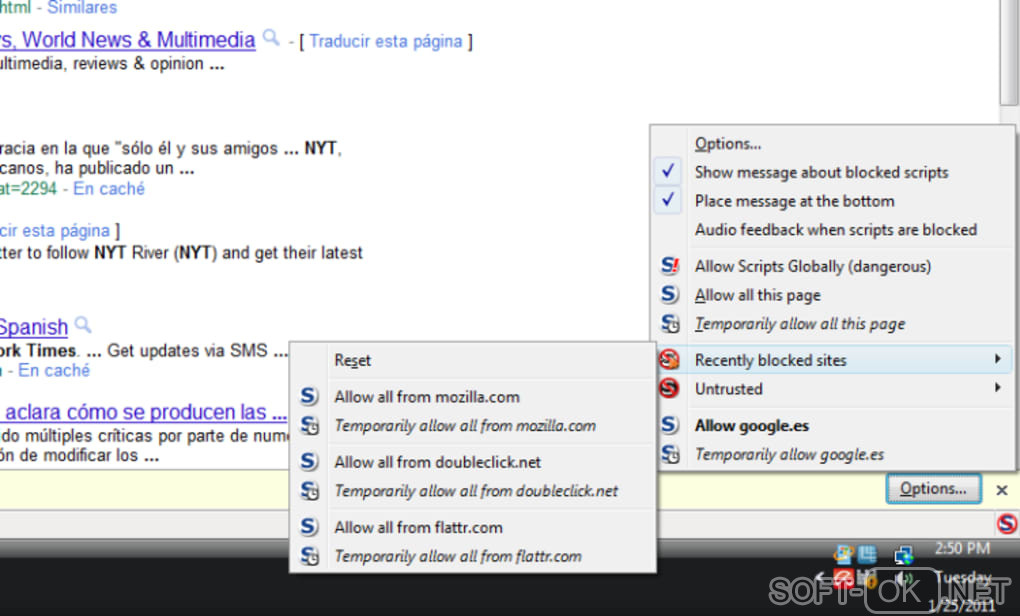The height and width of the screenshot is (616, 1020).
Task: Click the icon beside Temporarily allow google.es
Action: click(670, 454)
